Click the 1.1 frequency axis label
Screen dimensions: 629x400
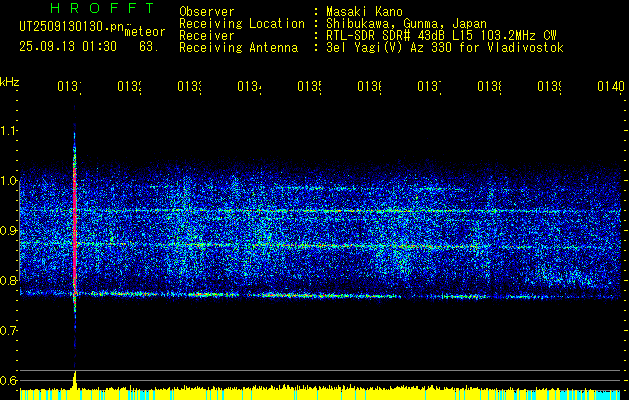8,130
